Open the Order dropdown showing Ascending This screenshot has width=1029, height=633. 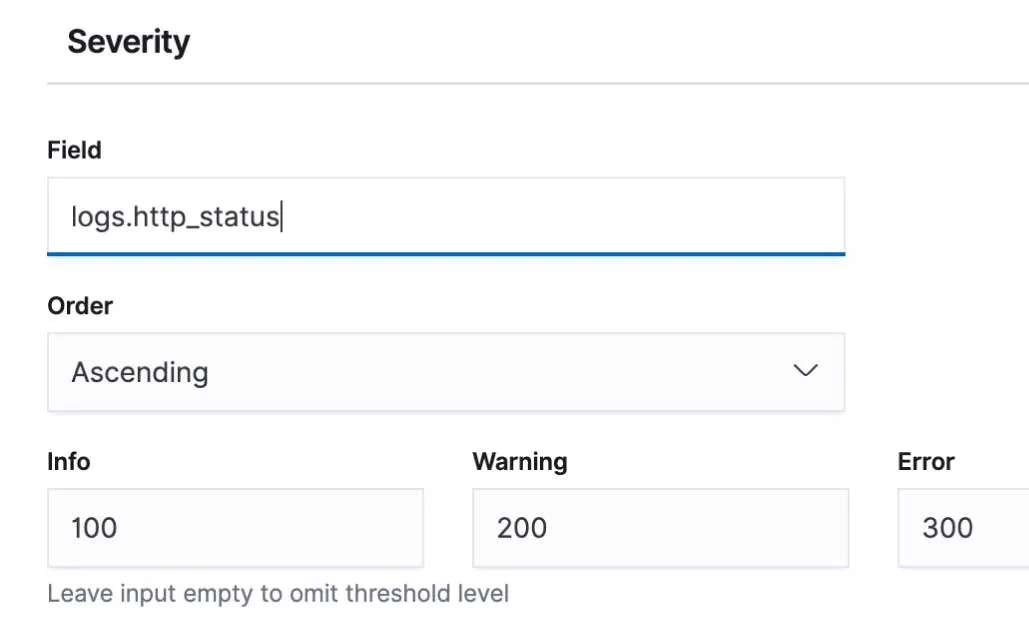pos(445,372)
